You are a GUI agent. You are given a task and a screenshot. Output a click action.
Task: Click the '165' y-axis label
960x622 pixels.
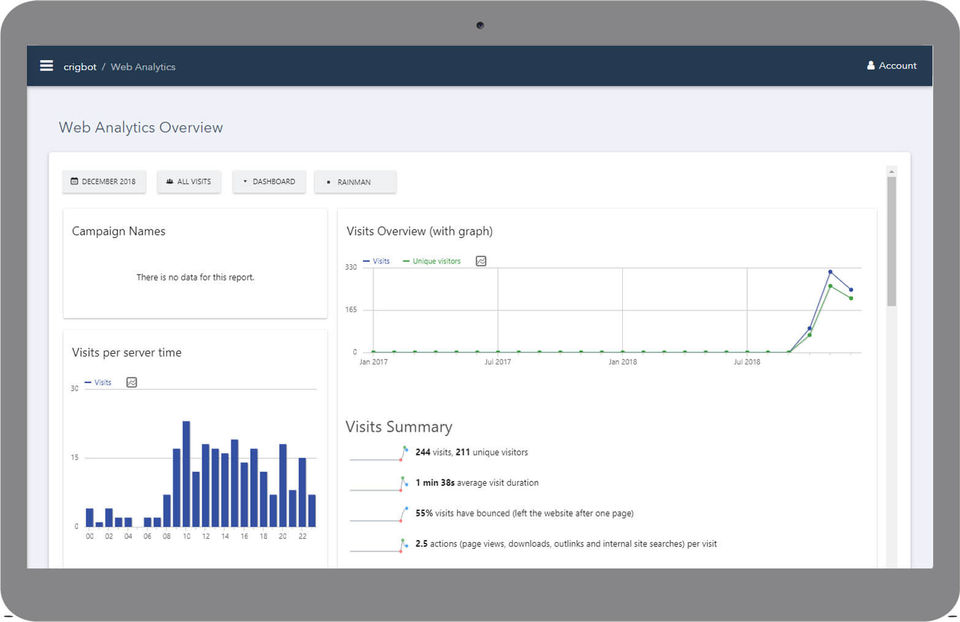coord(351,310)
